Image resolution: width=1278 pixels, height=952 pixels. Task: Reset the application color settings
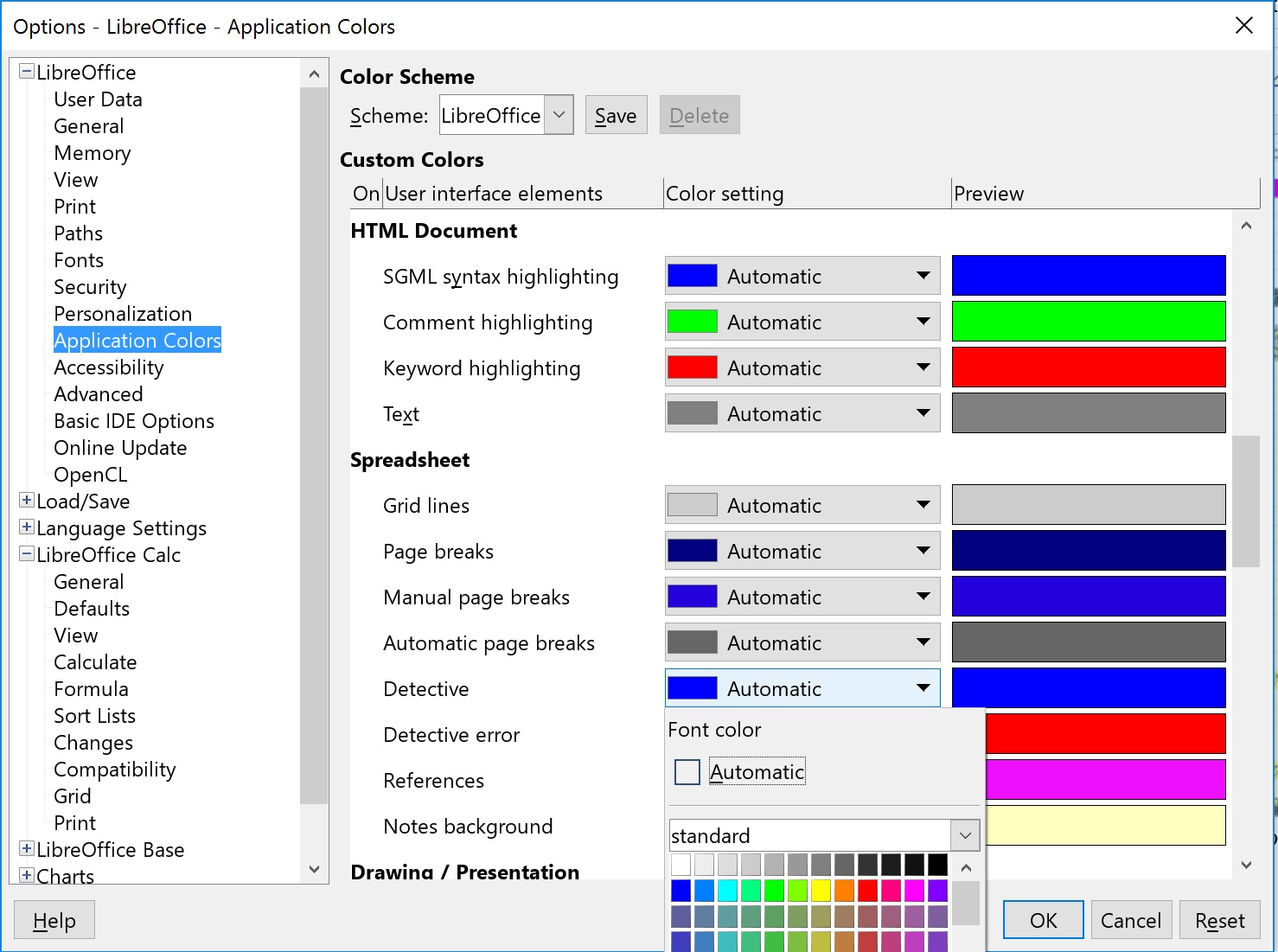(1220, 919)
